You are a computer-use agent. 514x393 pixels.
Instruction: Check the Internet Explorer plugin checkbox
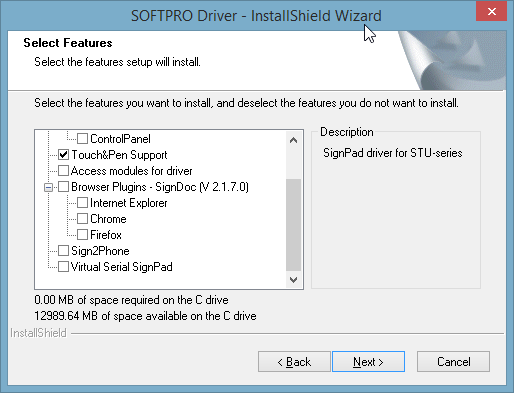pyautogui.click(x=82, y=203)
